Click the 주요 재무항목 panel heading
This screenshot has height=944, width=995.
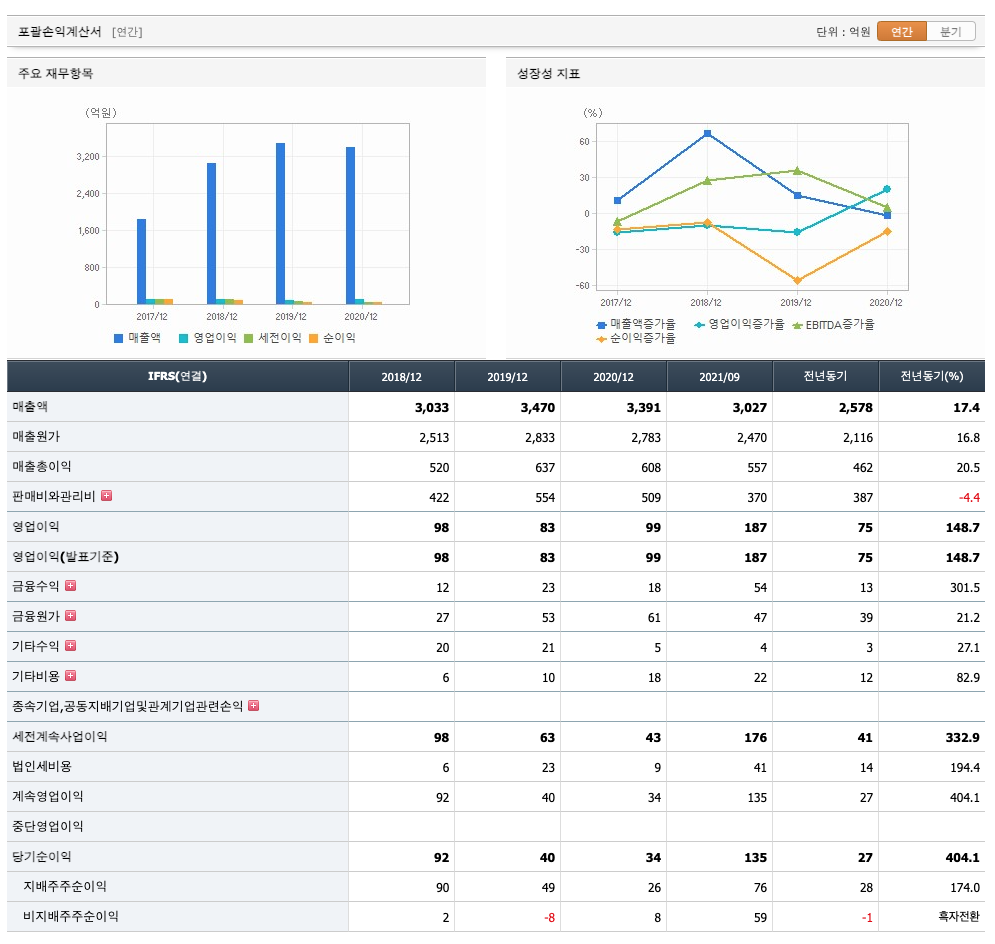56,73
